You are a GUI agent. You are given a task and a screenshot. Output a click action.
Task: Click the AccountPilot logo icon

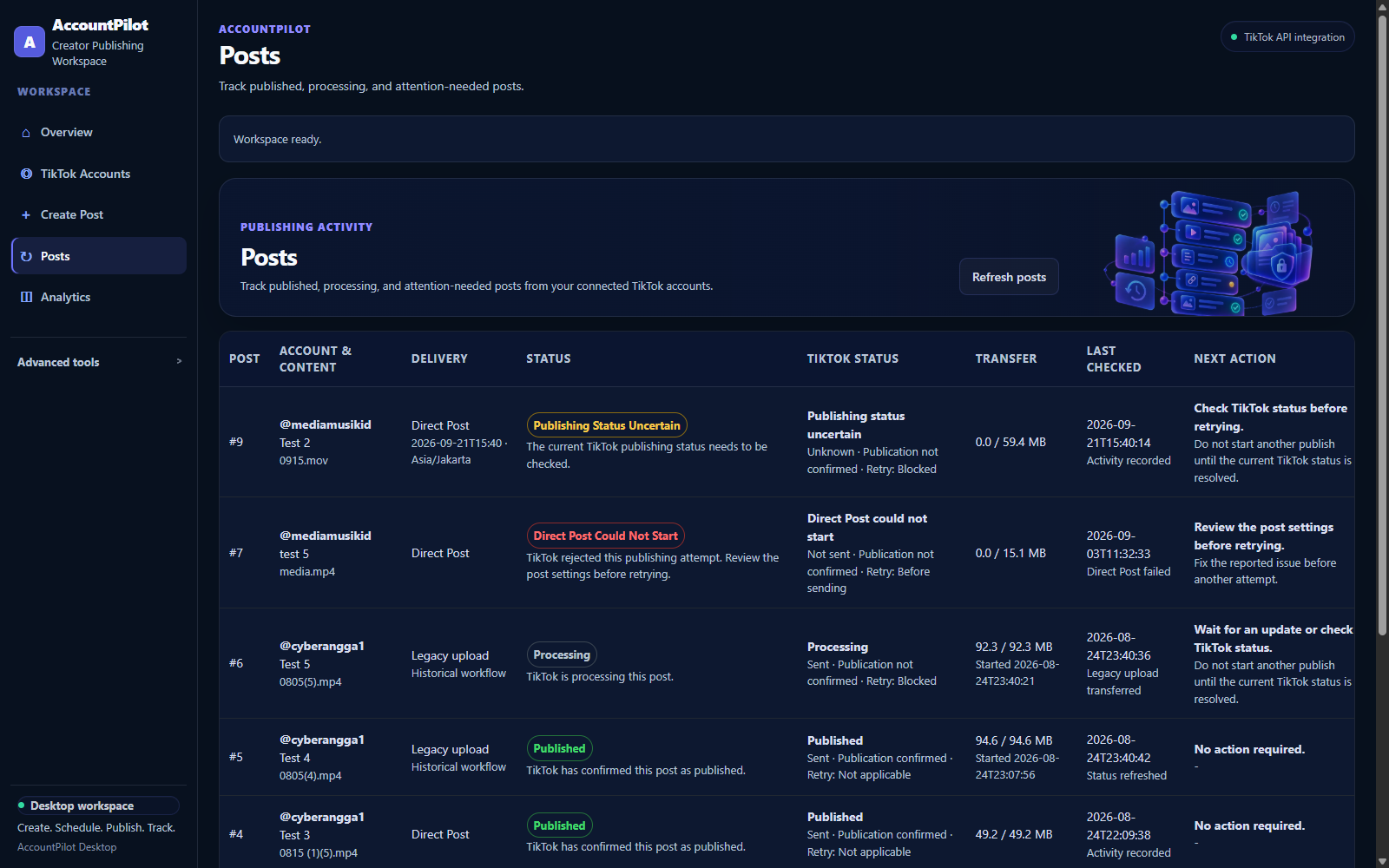(30, 42)
